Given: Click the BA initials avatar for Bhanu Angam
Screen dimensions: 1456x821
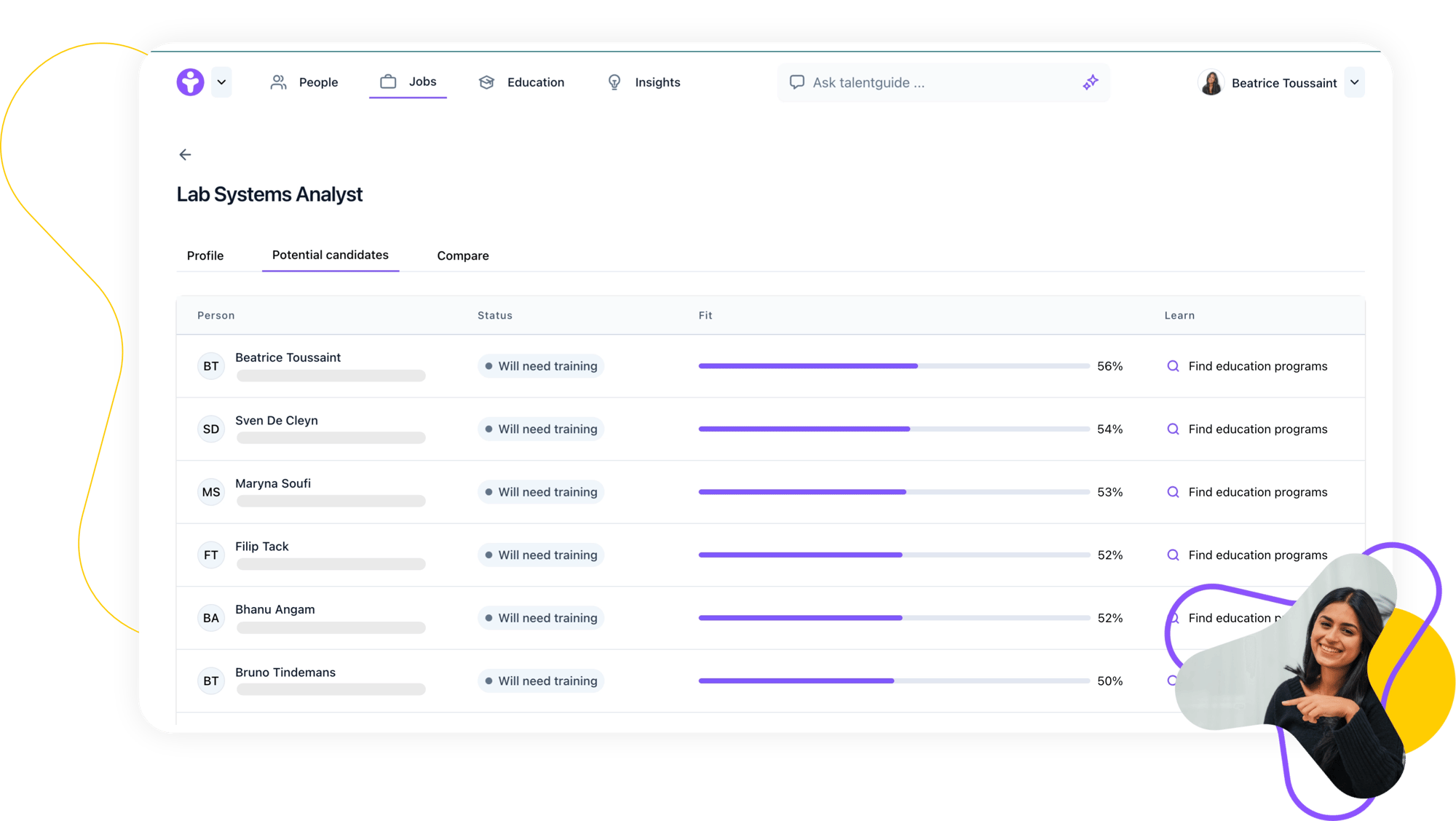Looking at the screenshot, I should 211,618.
